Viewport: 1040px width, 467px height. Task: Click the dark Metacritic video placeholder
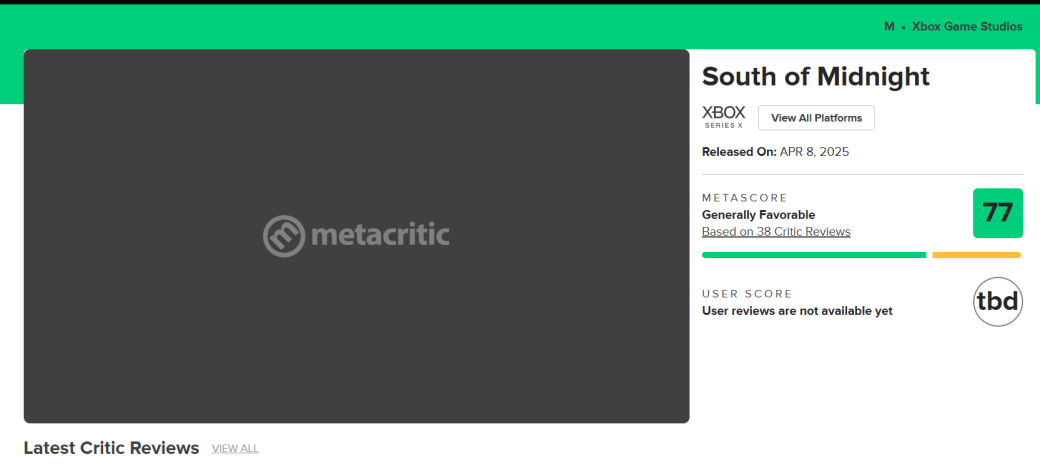[x=356, y=236]
